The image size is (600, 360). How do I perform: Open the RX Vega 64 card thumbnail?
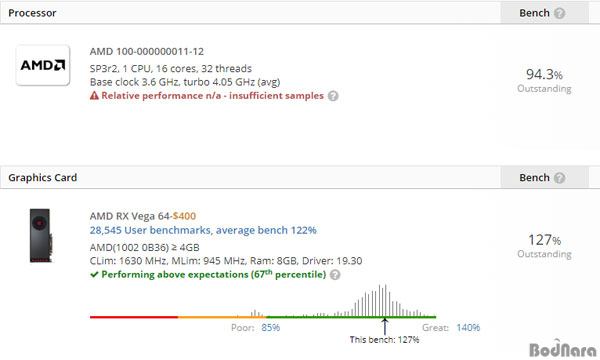[x=41, y=235]
